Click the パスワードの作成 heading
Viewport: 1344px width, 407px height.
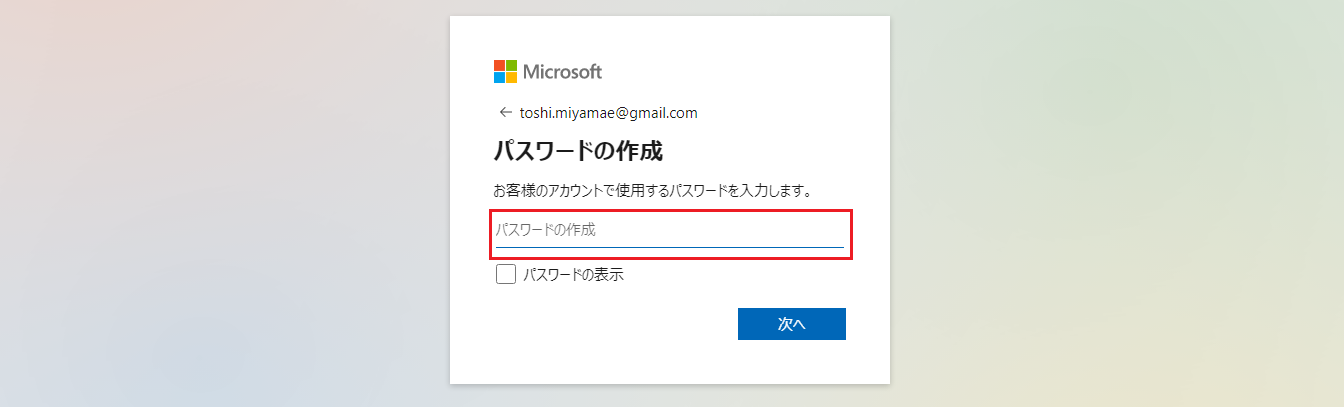578,152
